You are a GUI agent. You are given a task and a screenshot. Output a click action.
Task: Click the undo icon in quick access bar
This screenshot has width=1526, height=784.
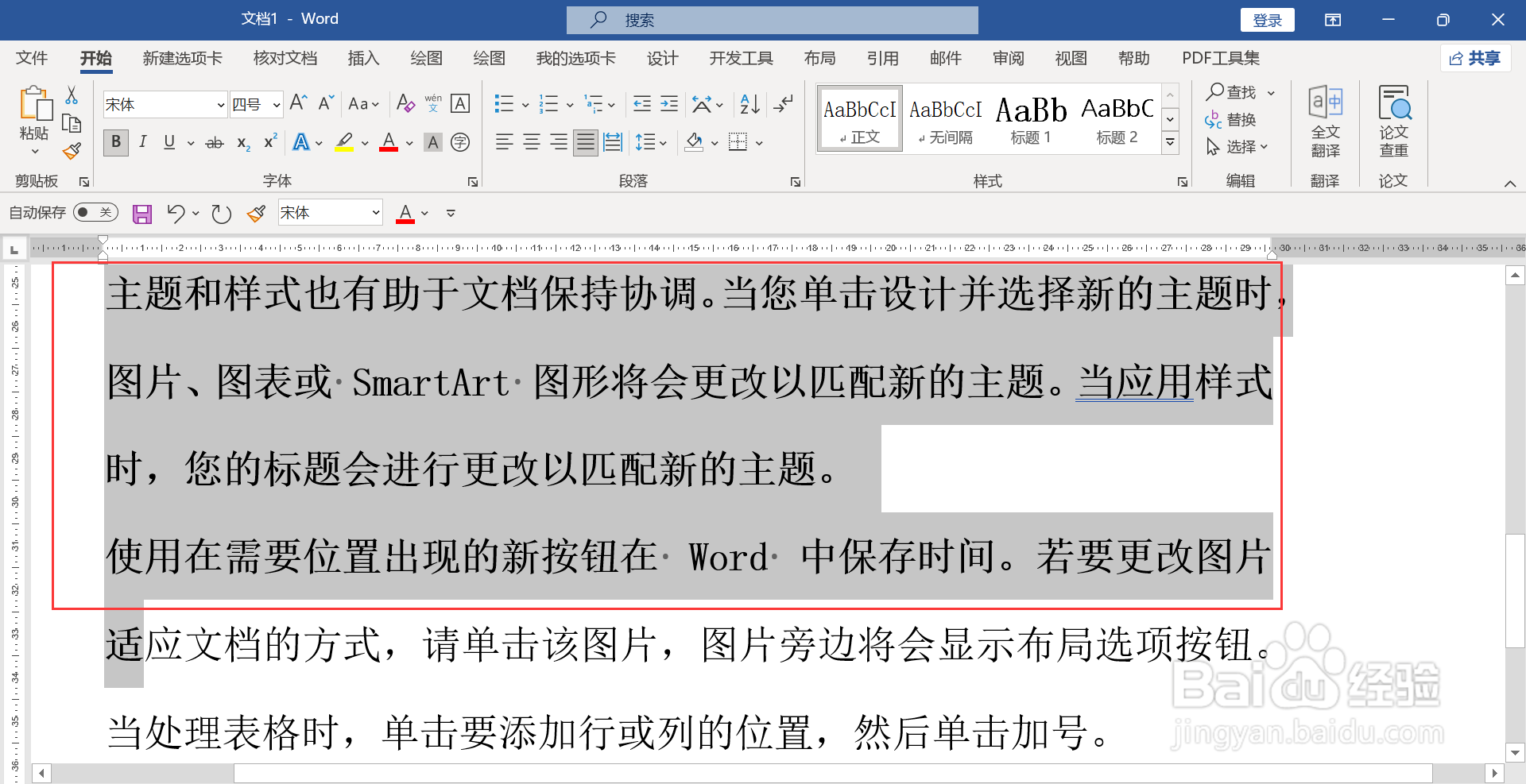pyautogui.click(x=176, y=214)
